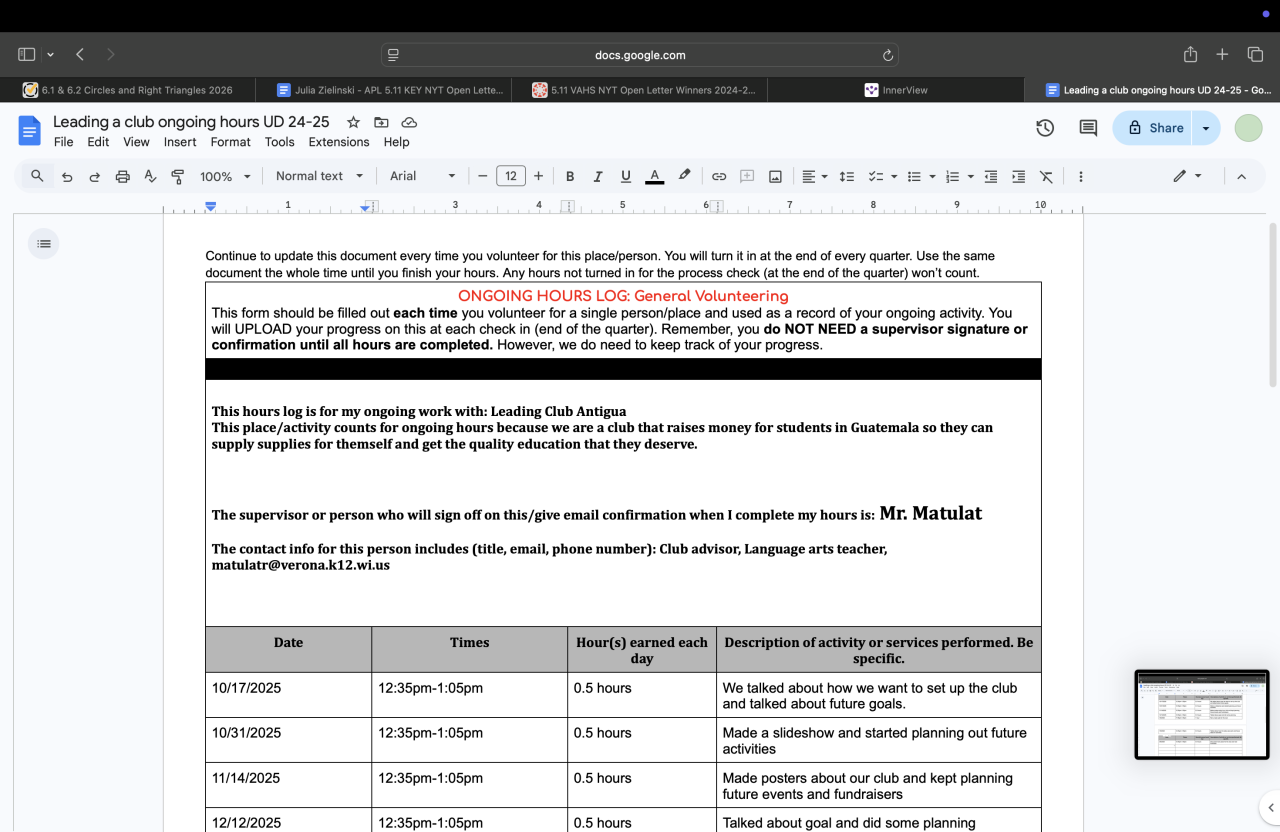Viewport: 1280px width, 832px height.
Task: Toggle the Safari sidebar
Action: point(27,54)
